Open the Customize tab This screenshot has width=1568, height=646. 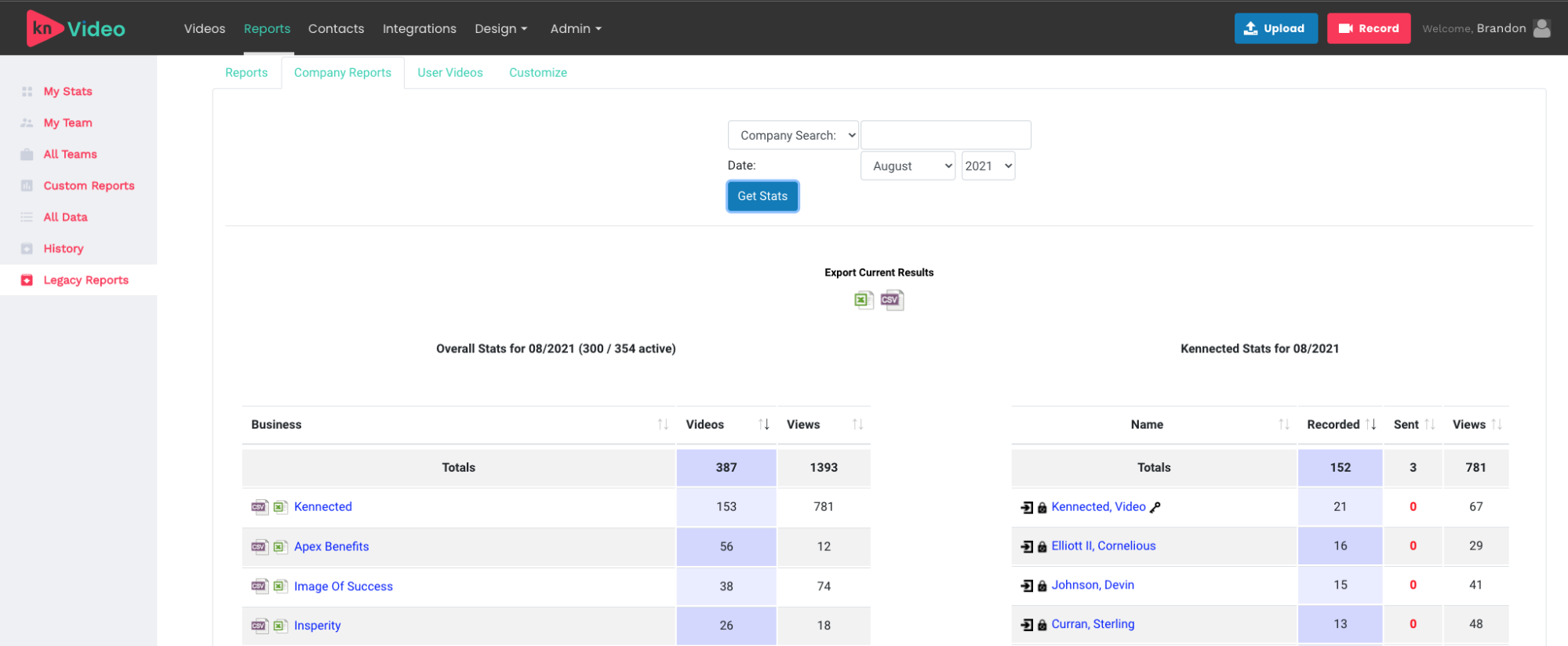tap(538, 72)
